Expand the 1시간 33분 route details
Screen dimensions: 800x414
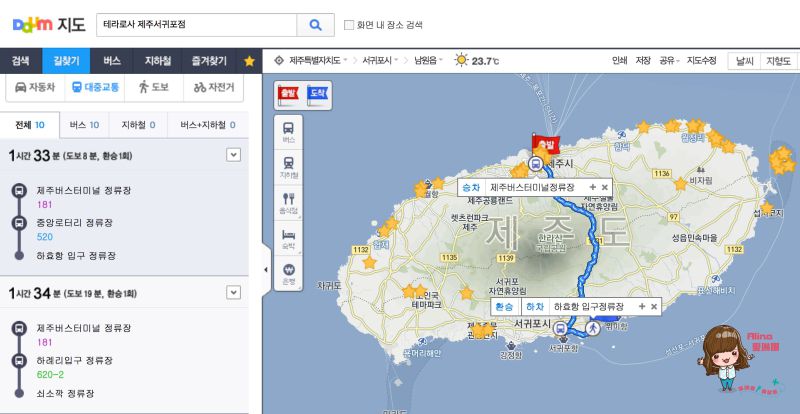coord(233,155)
